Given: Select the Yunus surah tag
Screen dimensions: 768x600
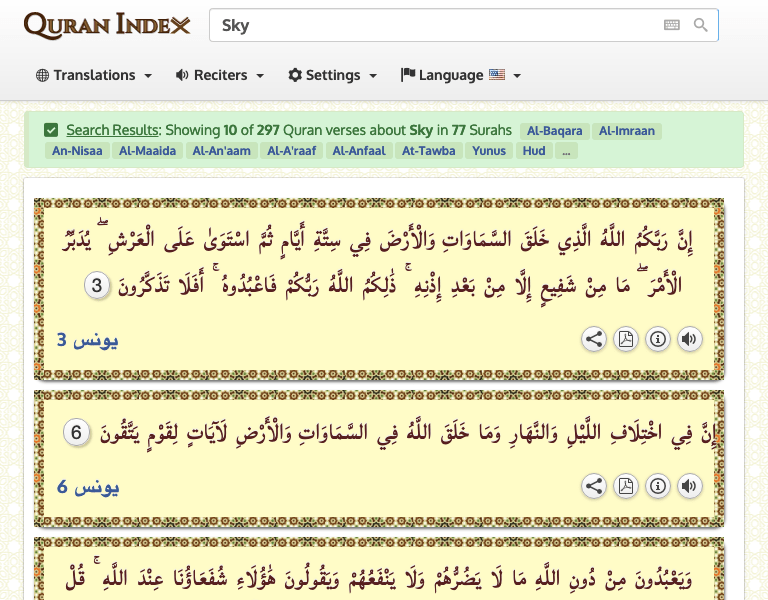Looking at the screenshot, I should coord(489,151).
